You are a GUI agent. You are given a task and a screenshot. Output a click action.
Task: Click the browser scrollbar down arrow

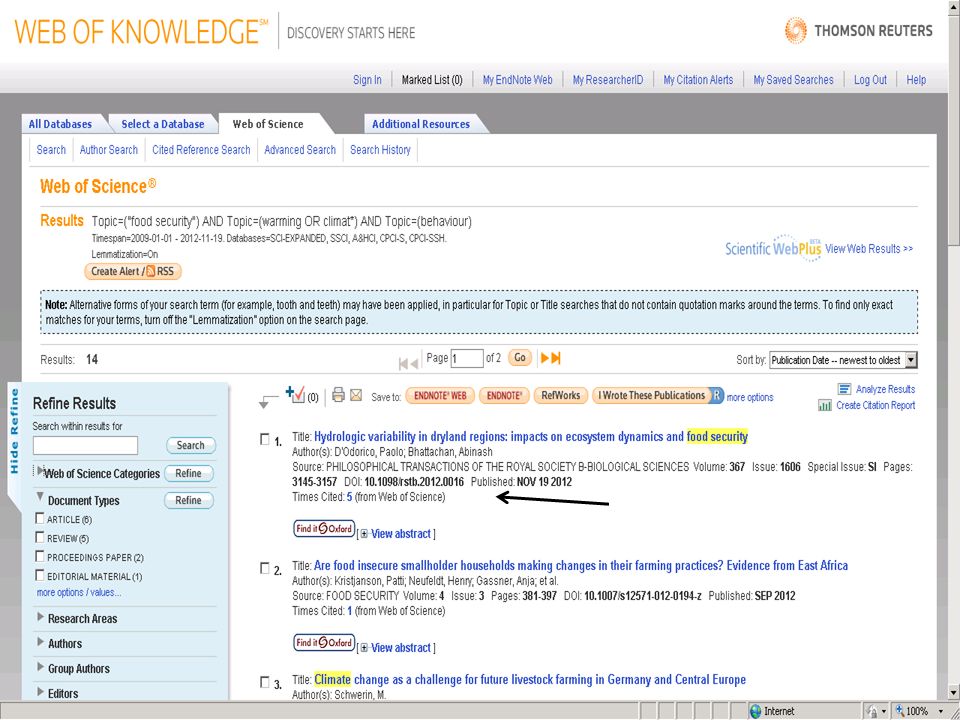click(x=954, y=694)
